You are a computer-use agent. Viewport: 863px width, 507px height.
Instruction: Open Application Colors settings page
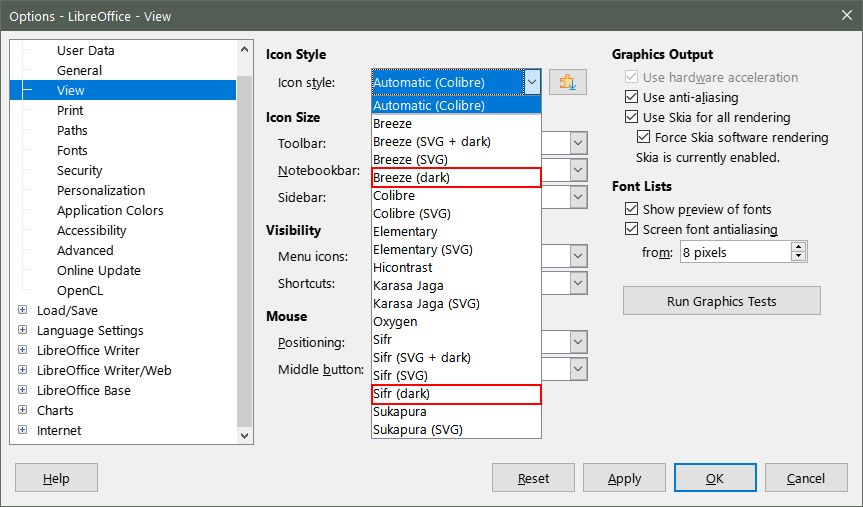click(110, 210)
